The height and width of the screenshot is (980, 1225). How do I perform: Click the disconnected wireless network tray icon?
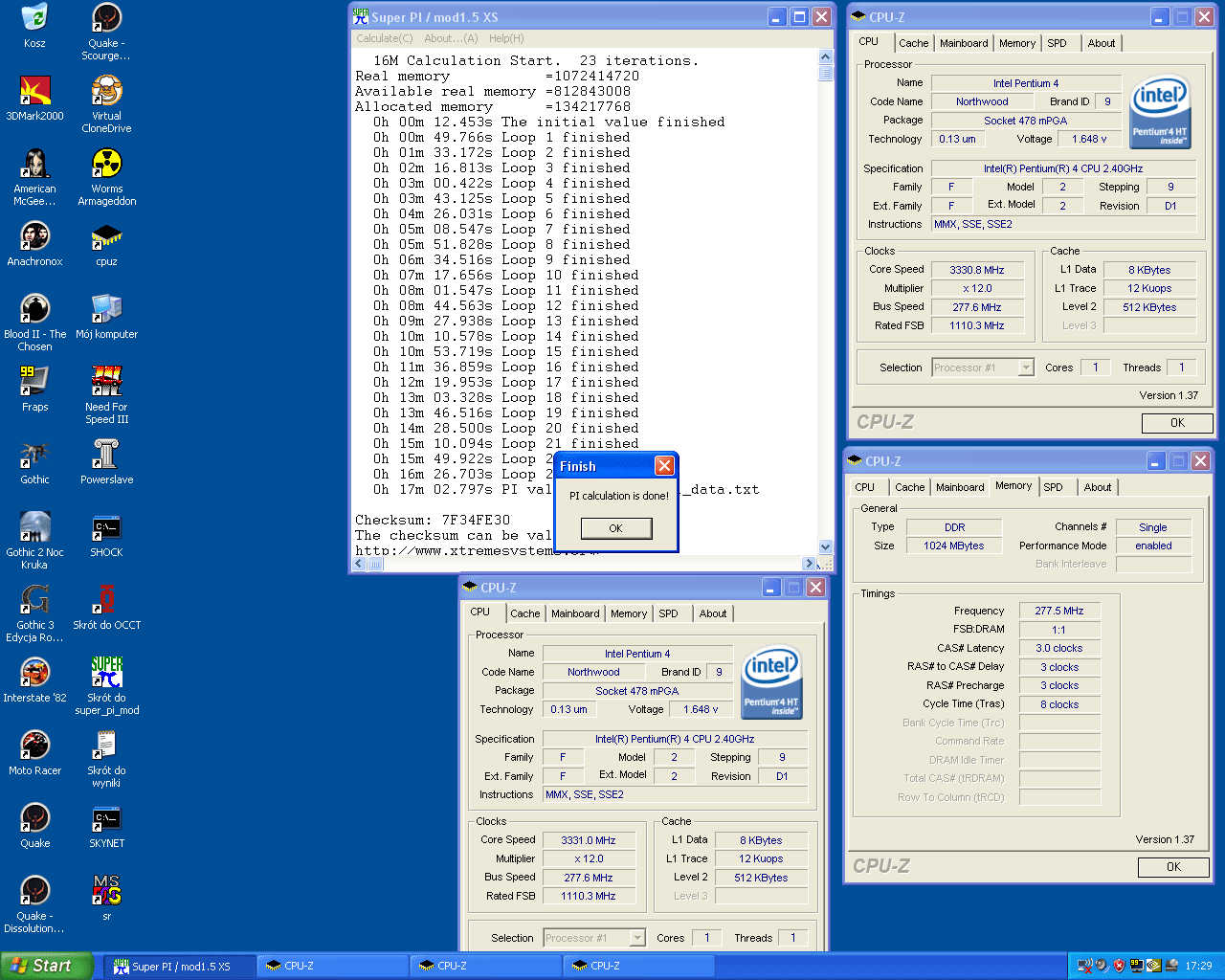(1085, 966)
